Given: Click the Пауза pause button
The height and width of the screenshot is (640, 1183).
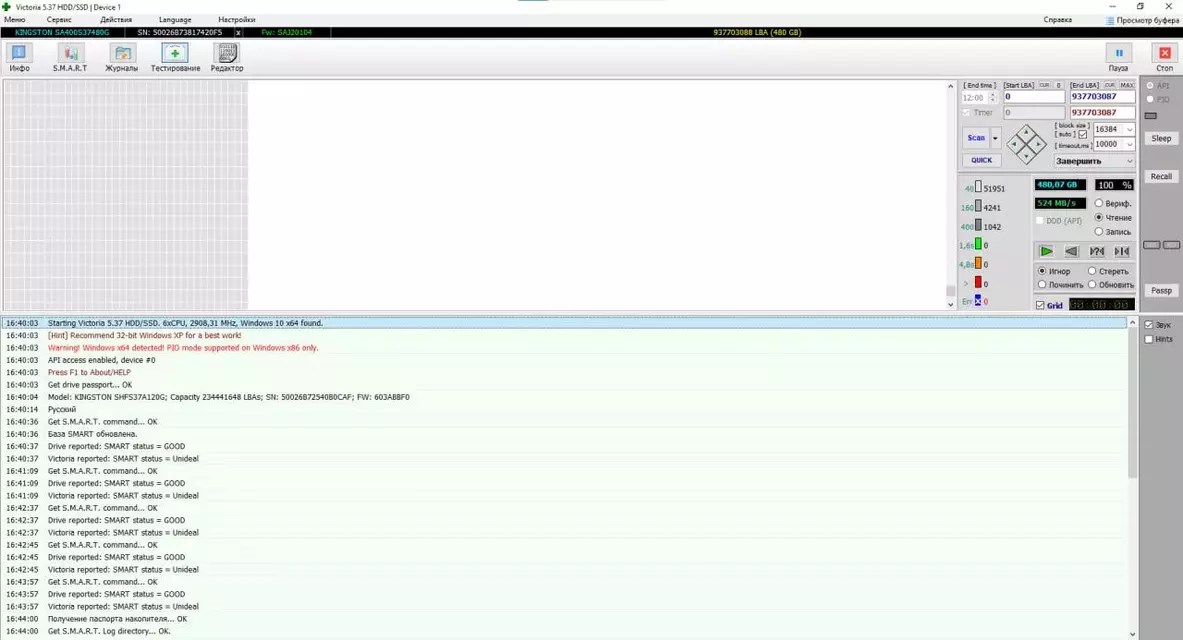Looking at the screenshot, I should click(x=1118, y=57).
